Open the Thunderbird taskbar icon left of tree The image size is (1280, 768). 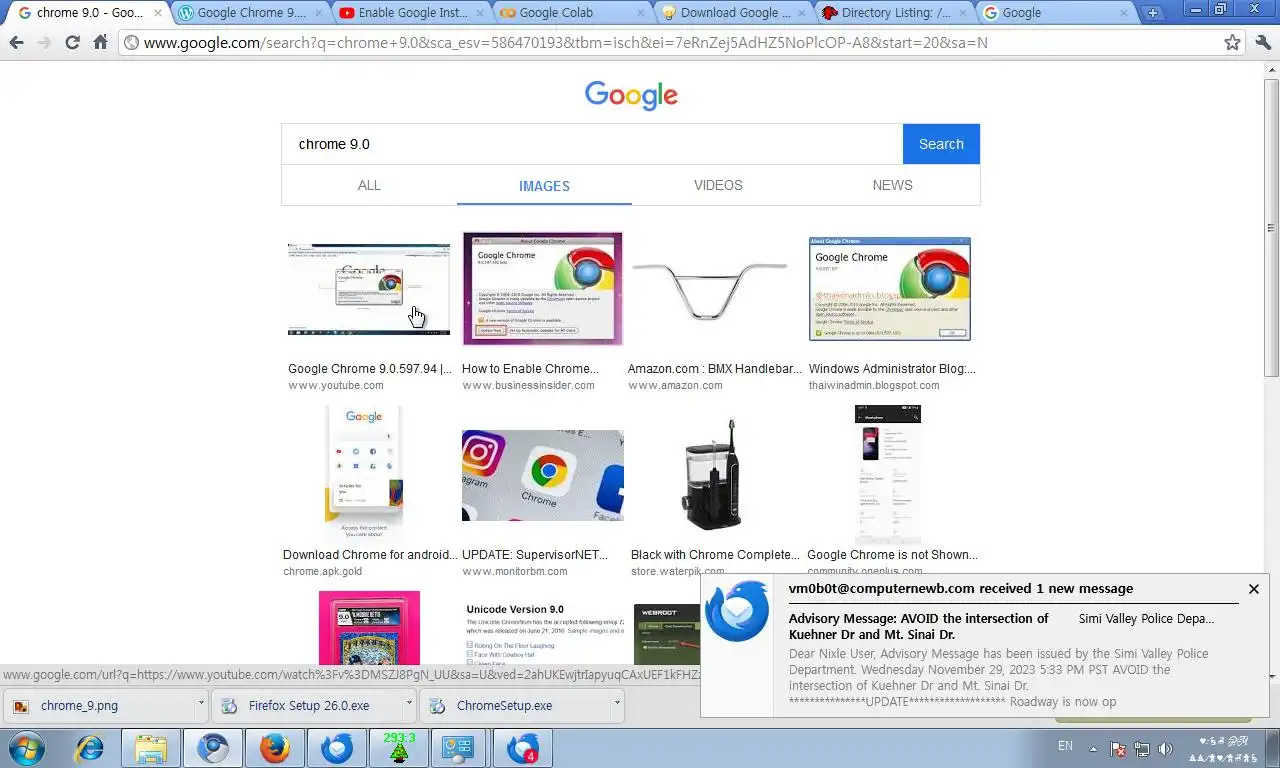click(x=337, y=748)
